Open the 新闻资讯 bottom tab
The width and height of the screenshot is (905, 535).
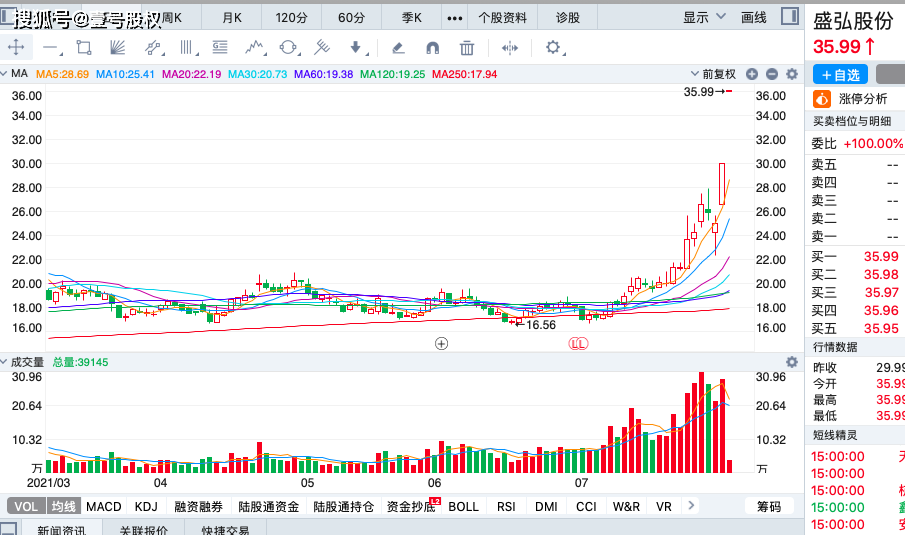[62, 529]
